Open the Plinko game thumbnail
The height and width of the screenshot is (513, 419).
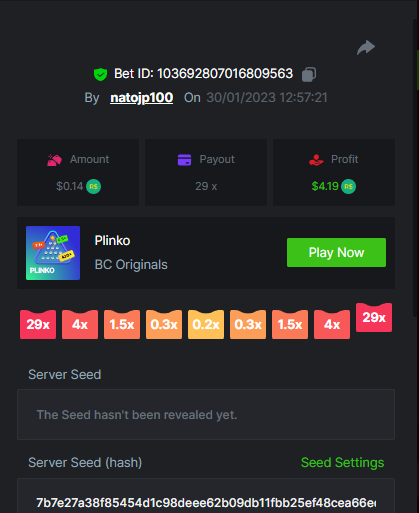point(53,253)
